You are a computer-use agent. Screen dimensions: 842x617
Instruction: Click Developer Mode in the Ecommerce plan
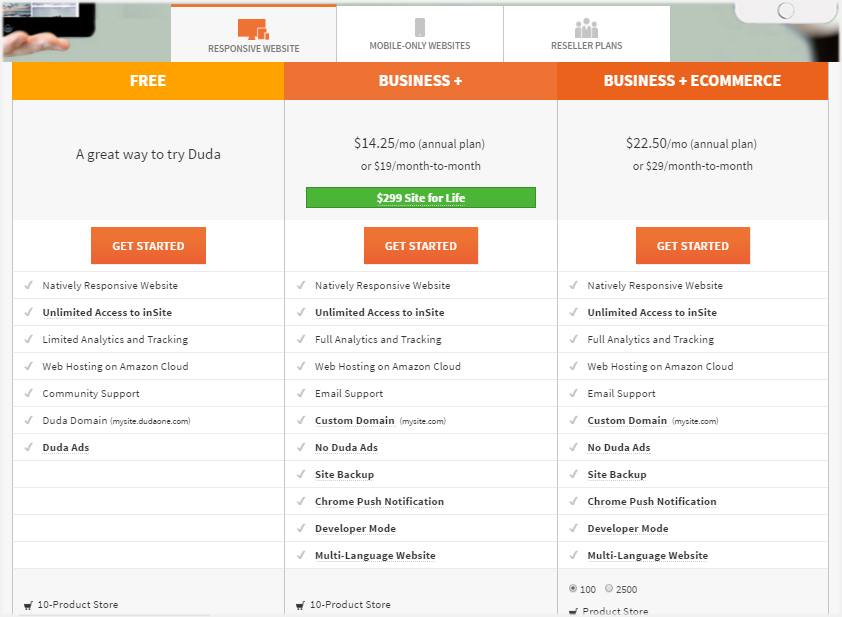click(628, 528)
